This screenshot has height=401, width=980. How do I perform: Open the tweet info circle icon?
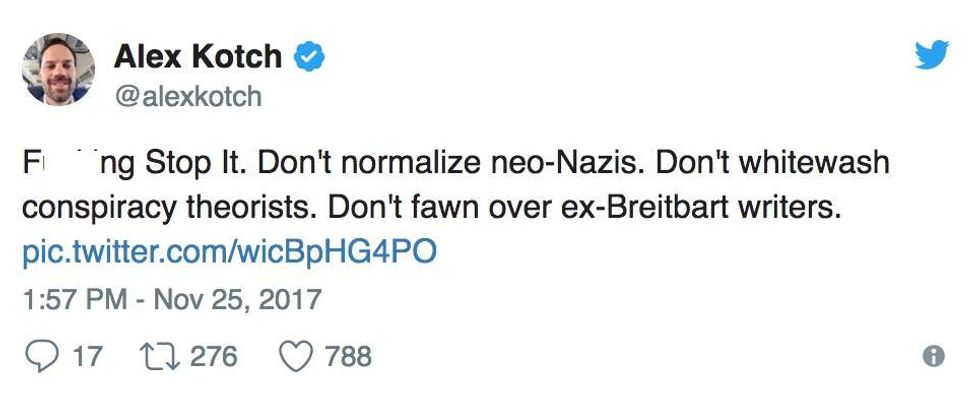932,357
